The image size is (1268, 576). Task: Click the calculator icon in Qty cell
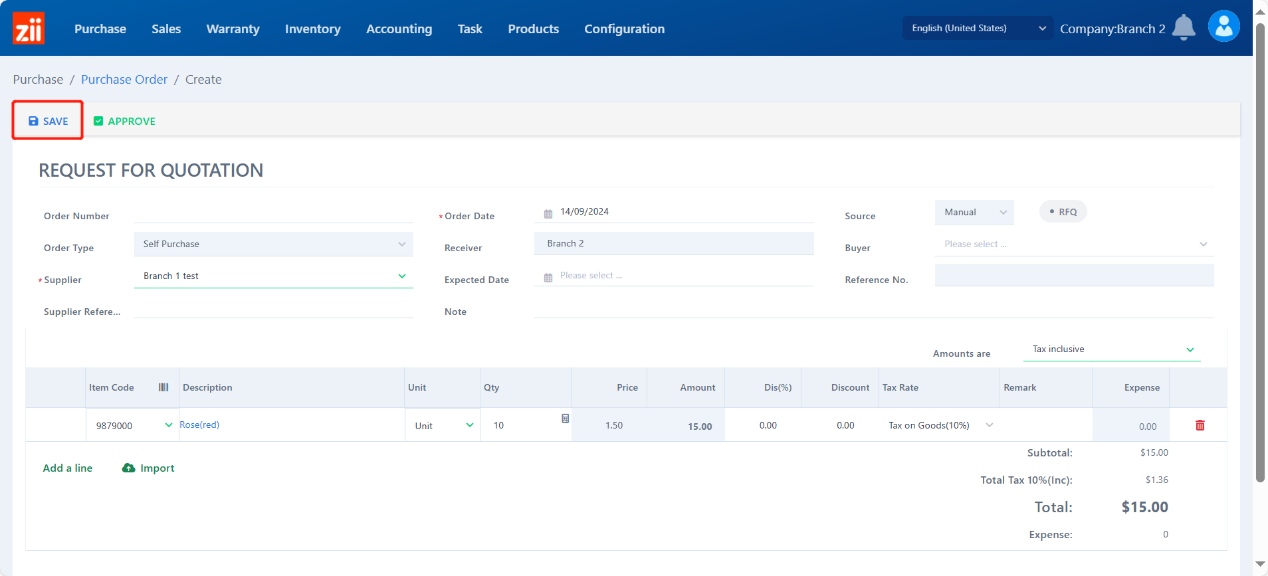[565, 419]
